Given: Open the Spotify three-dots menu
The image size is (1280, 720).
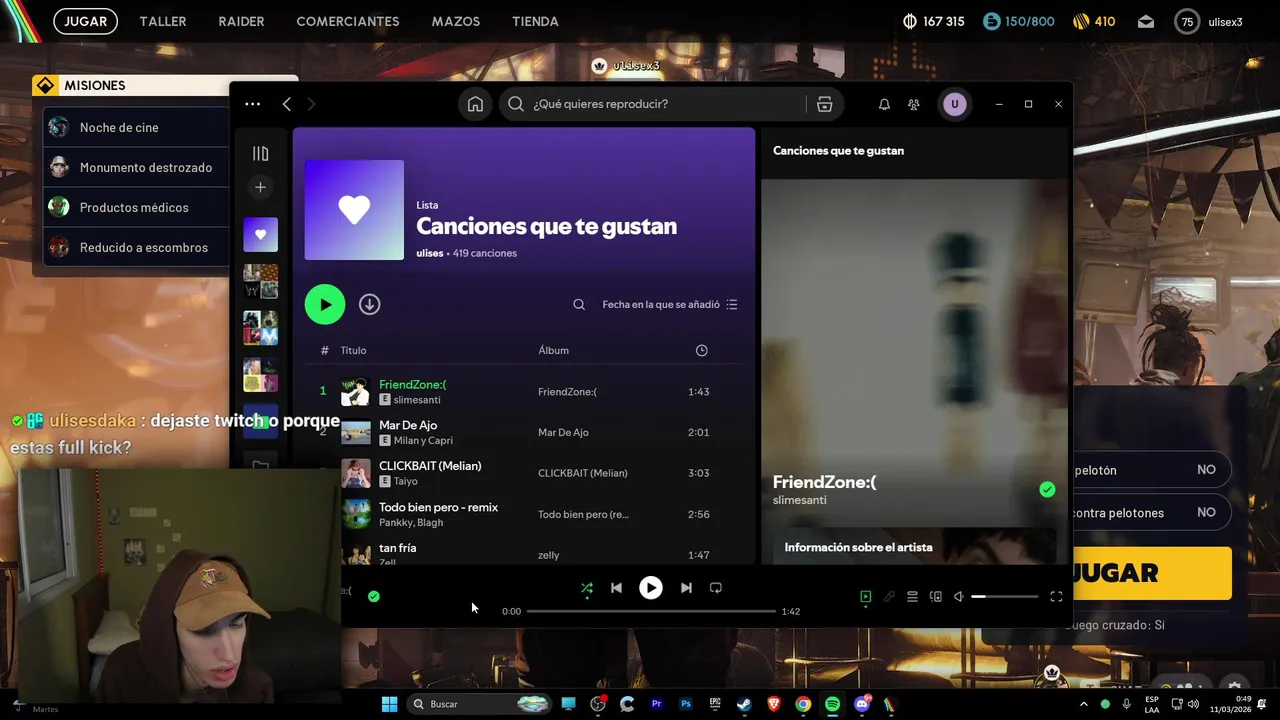Looking at the screenshot, I should click(252, 104).
